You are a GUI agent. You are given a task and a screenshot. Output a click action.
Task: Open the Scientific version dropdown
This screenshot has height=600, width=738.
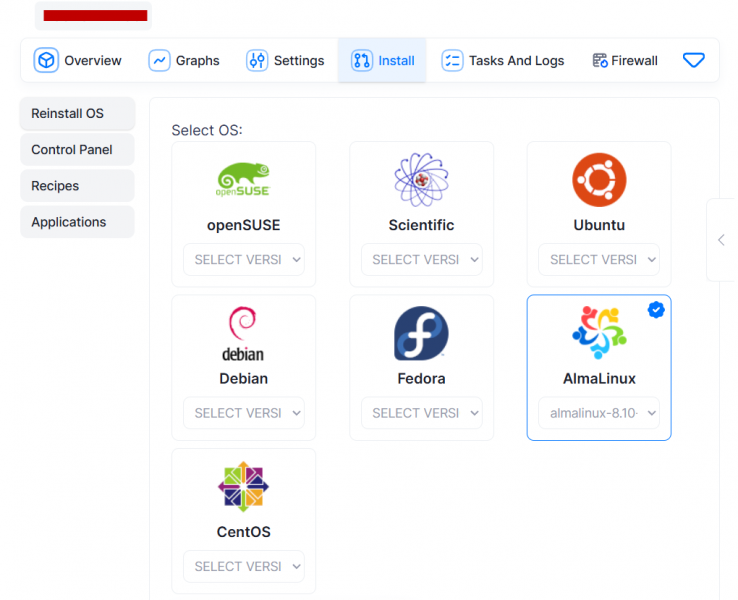pos(422,259)
